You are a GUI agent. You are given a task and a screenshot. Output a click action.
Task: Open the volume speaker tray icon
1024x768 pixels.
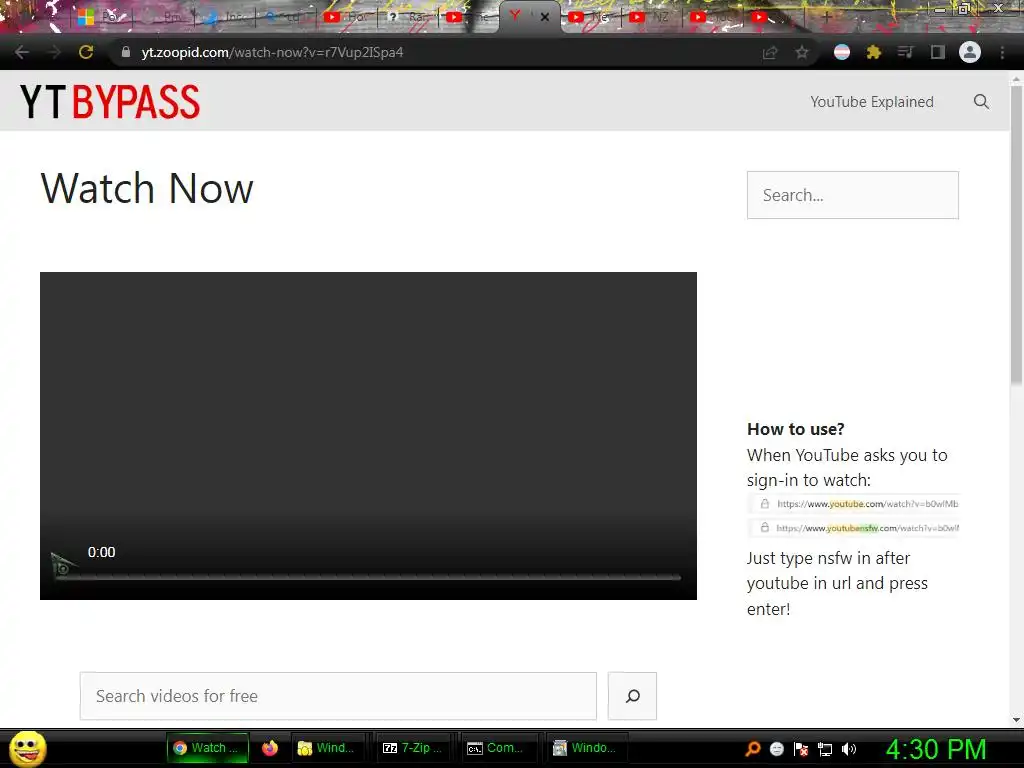[849, 749]
